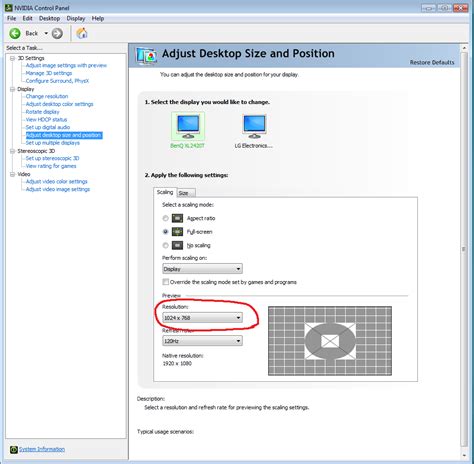Click the Home icon in toolbar
Viewport: 474px width, 464px height.
[82, 33]
